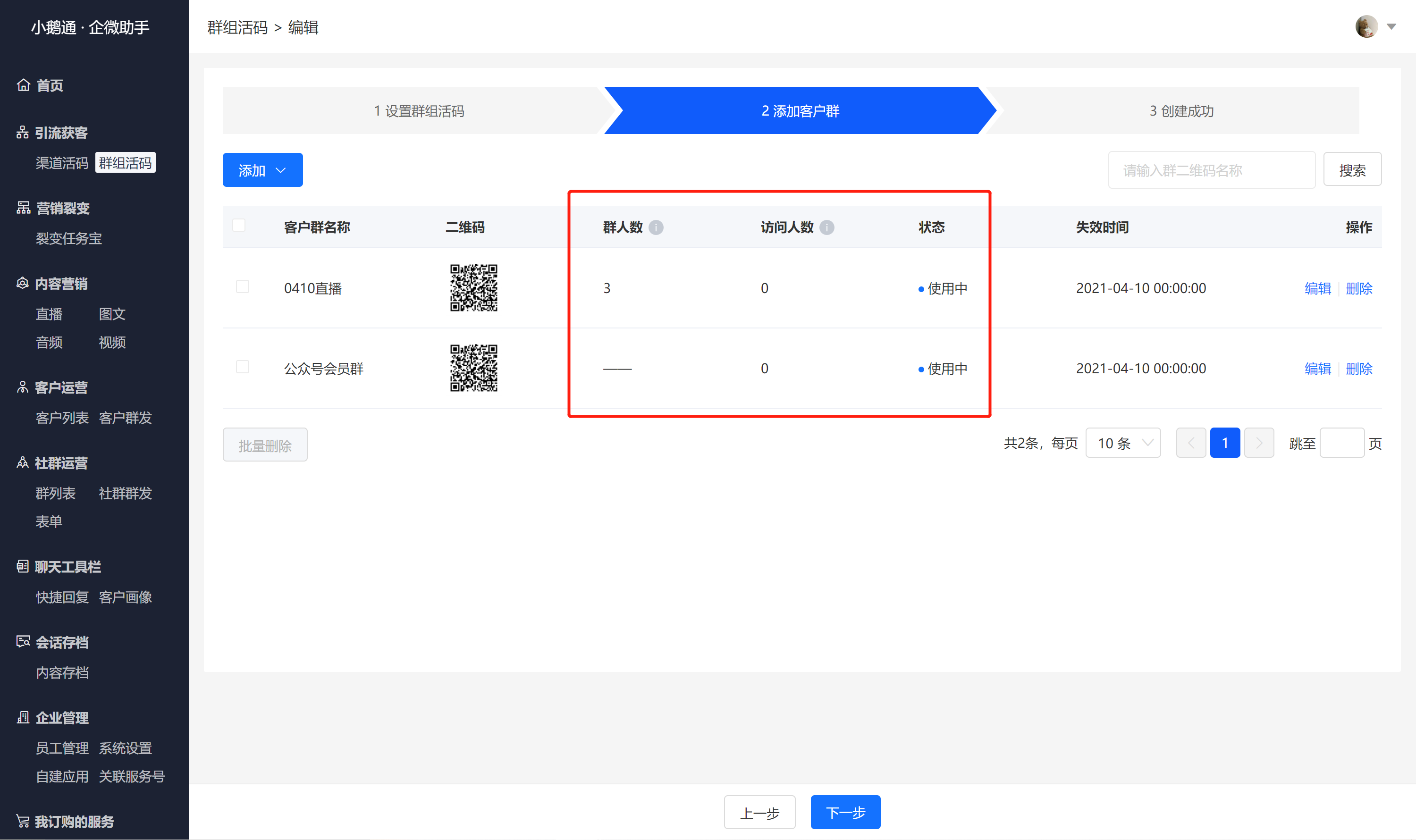Click the home icon beside 首页
The image size is (1416, 840).
(23, 85)
